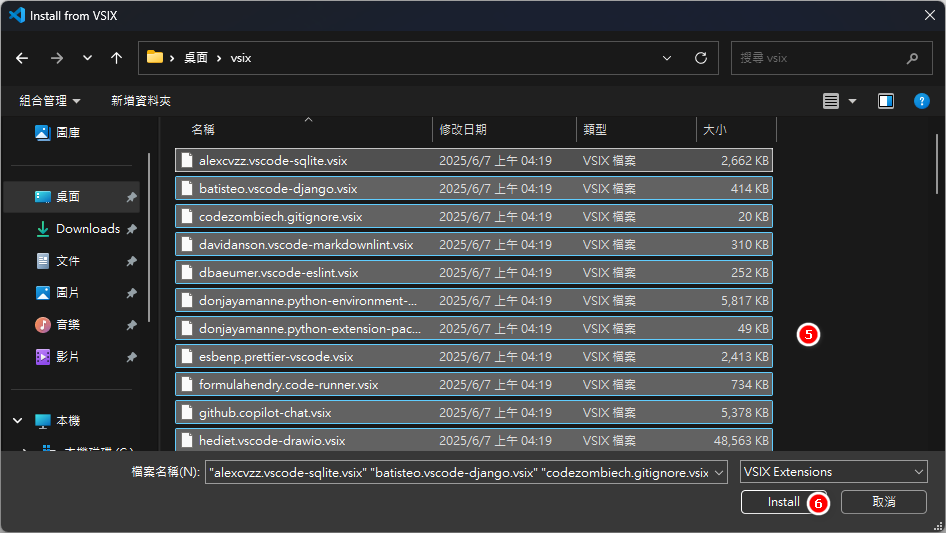Click the pin icon beside 圖片
The image size is (946, 533).
(132, 293)
